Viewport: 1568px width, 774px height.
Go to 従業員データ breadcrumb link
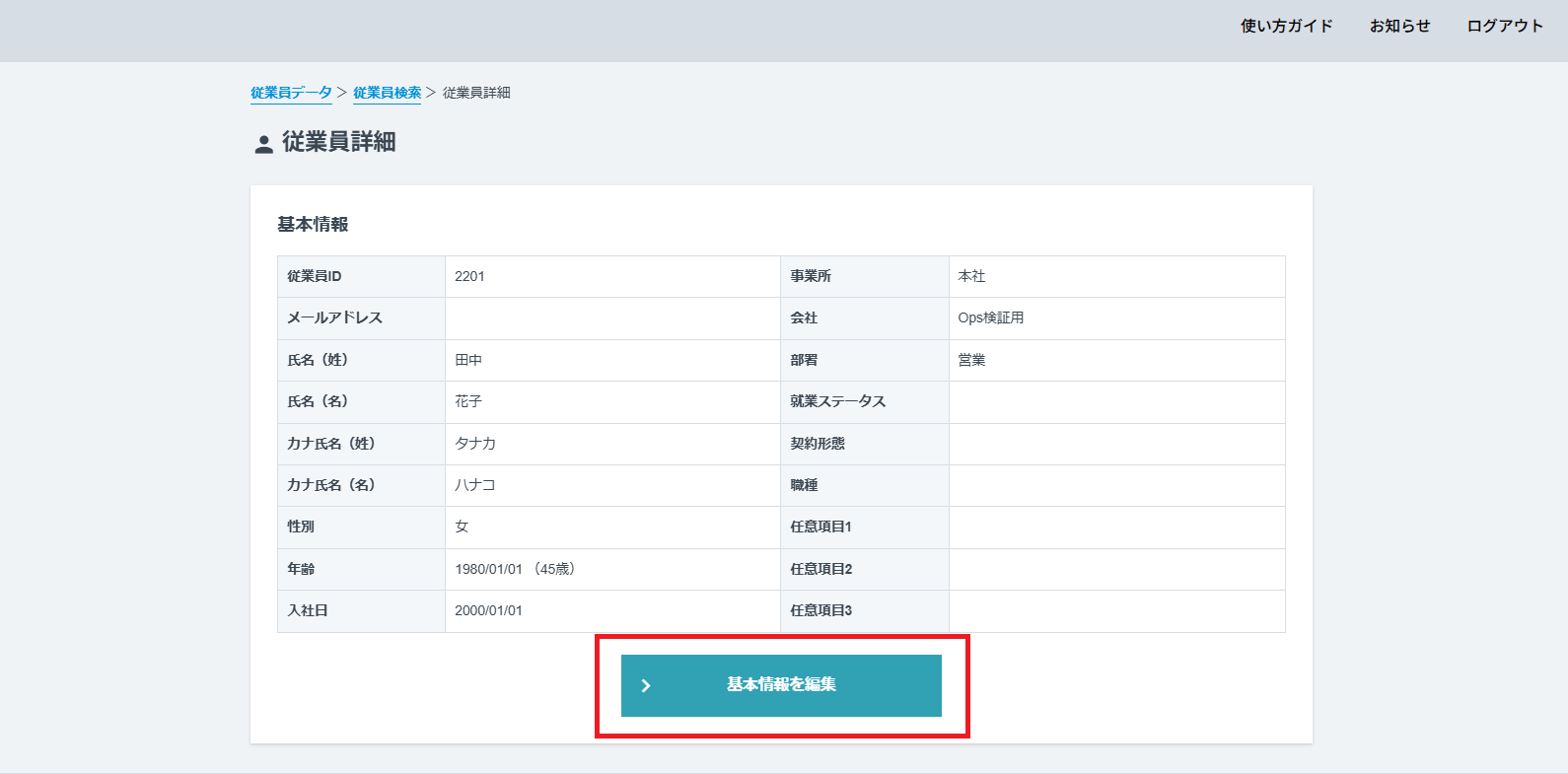[x=291, y=93]
